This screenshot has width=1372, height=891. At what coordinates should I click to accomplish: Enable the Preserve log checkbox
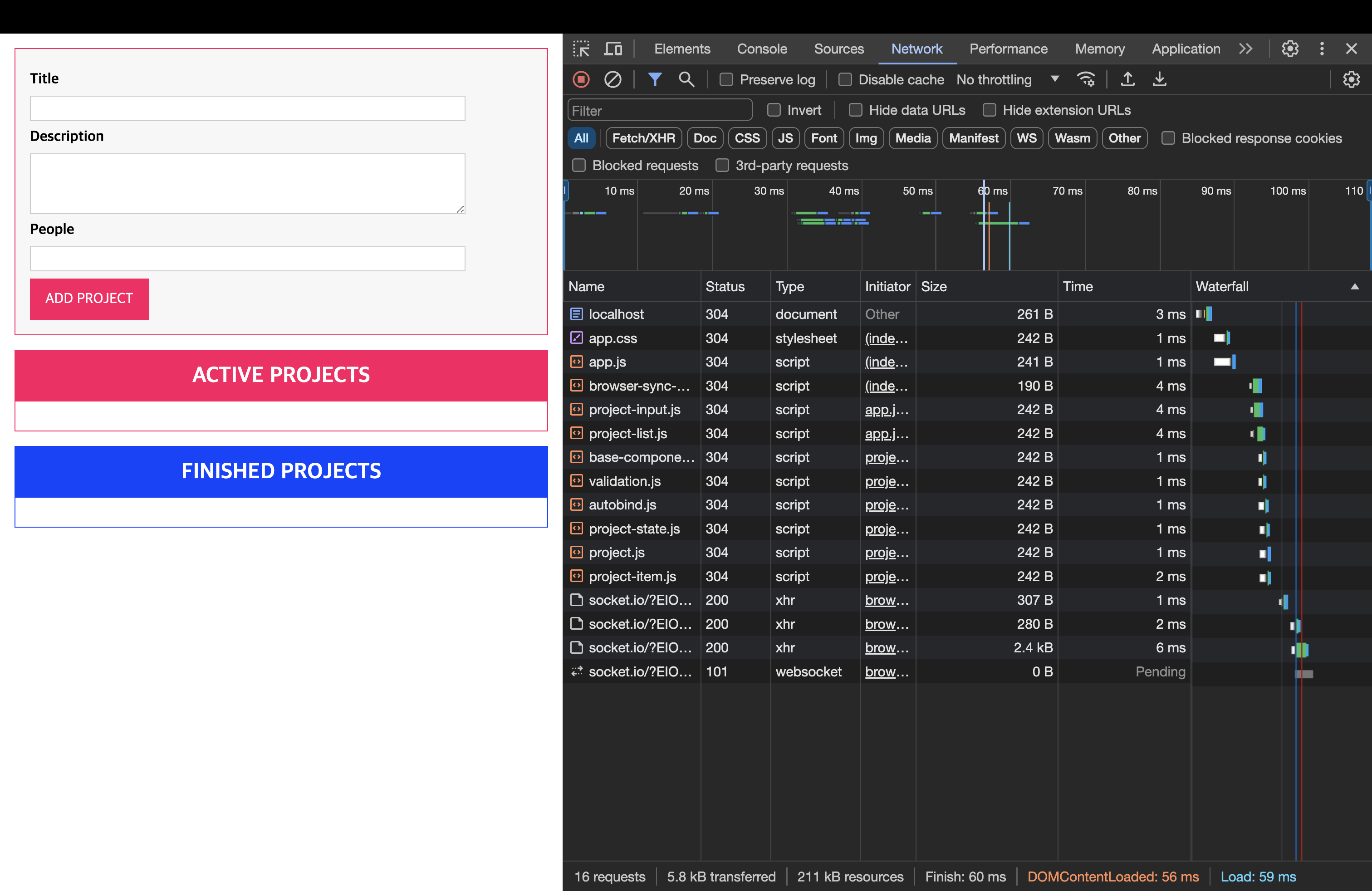[x=726, y=79]
